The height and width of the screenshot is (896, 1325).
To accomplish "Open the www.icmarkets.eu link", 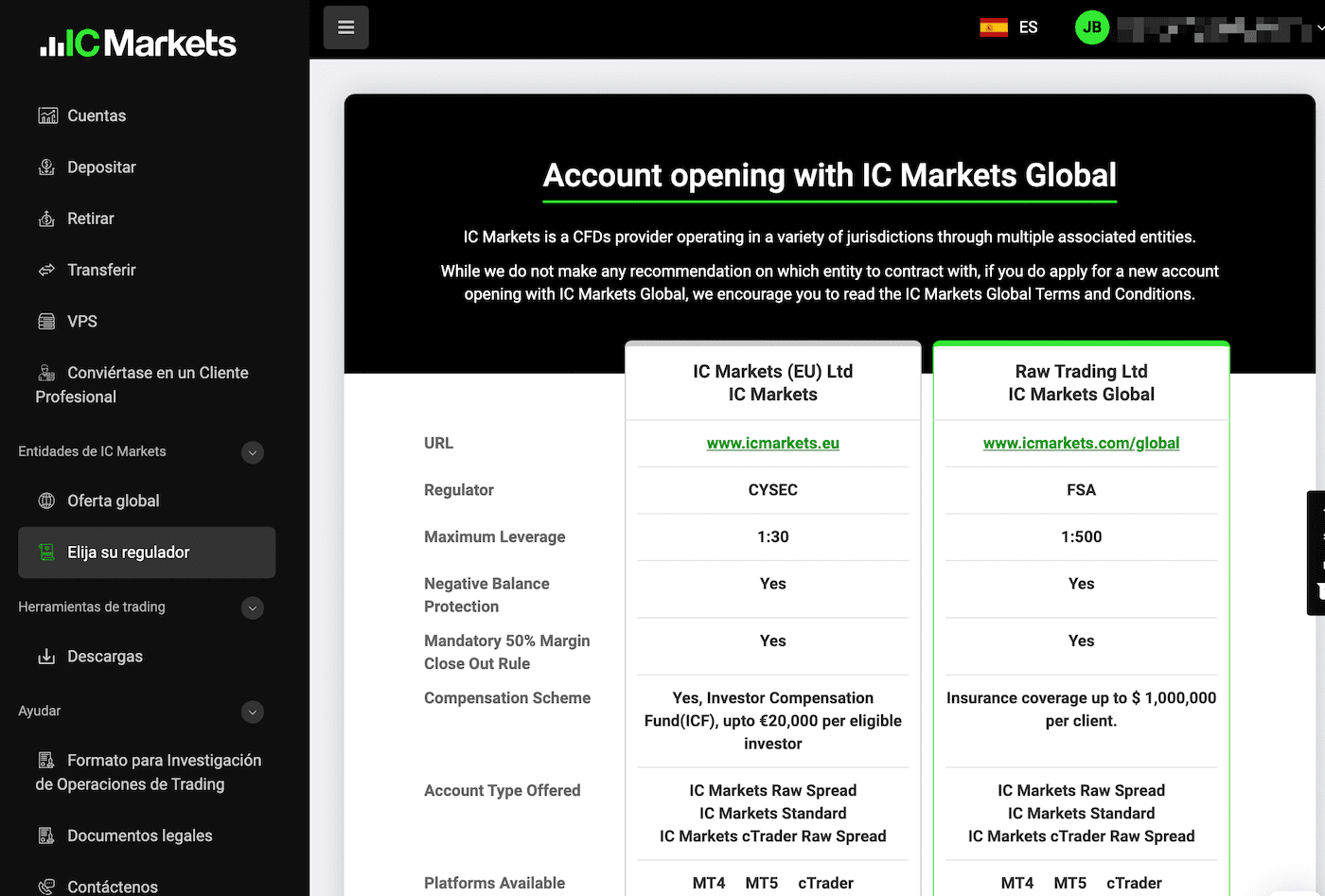I will pos(773,443).
